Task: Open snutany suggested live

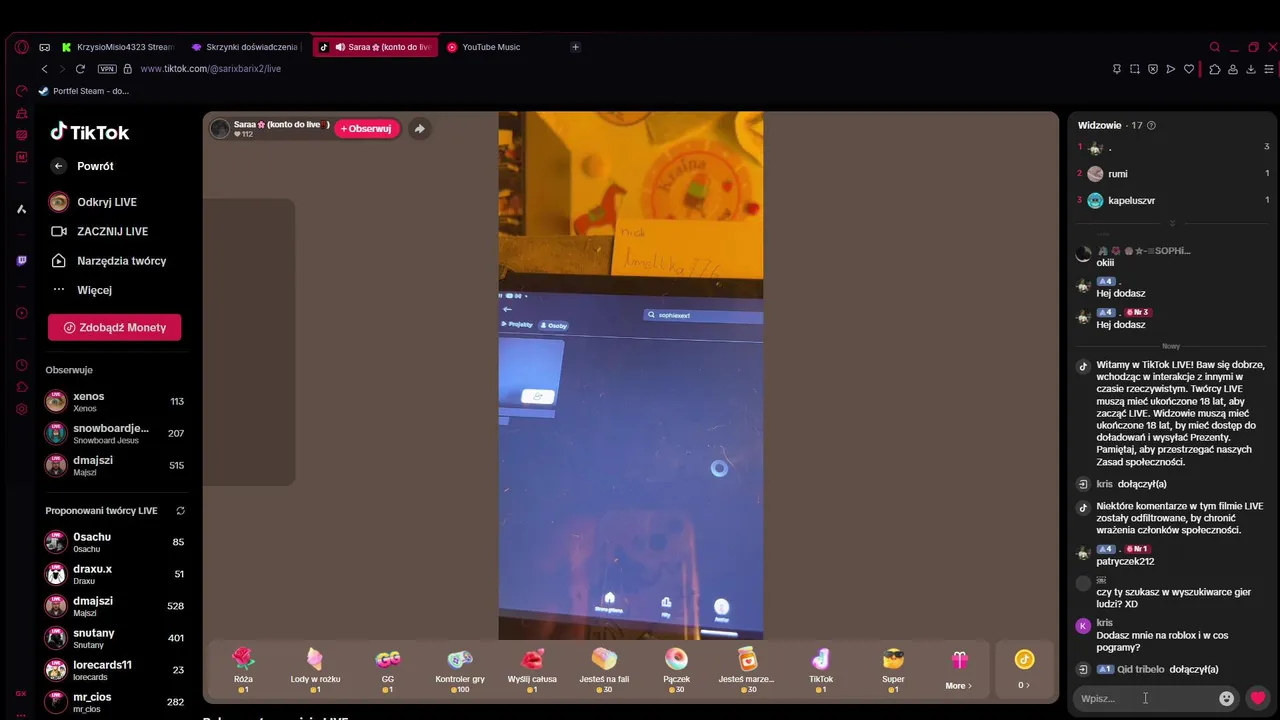Action: coord(115,638)
